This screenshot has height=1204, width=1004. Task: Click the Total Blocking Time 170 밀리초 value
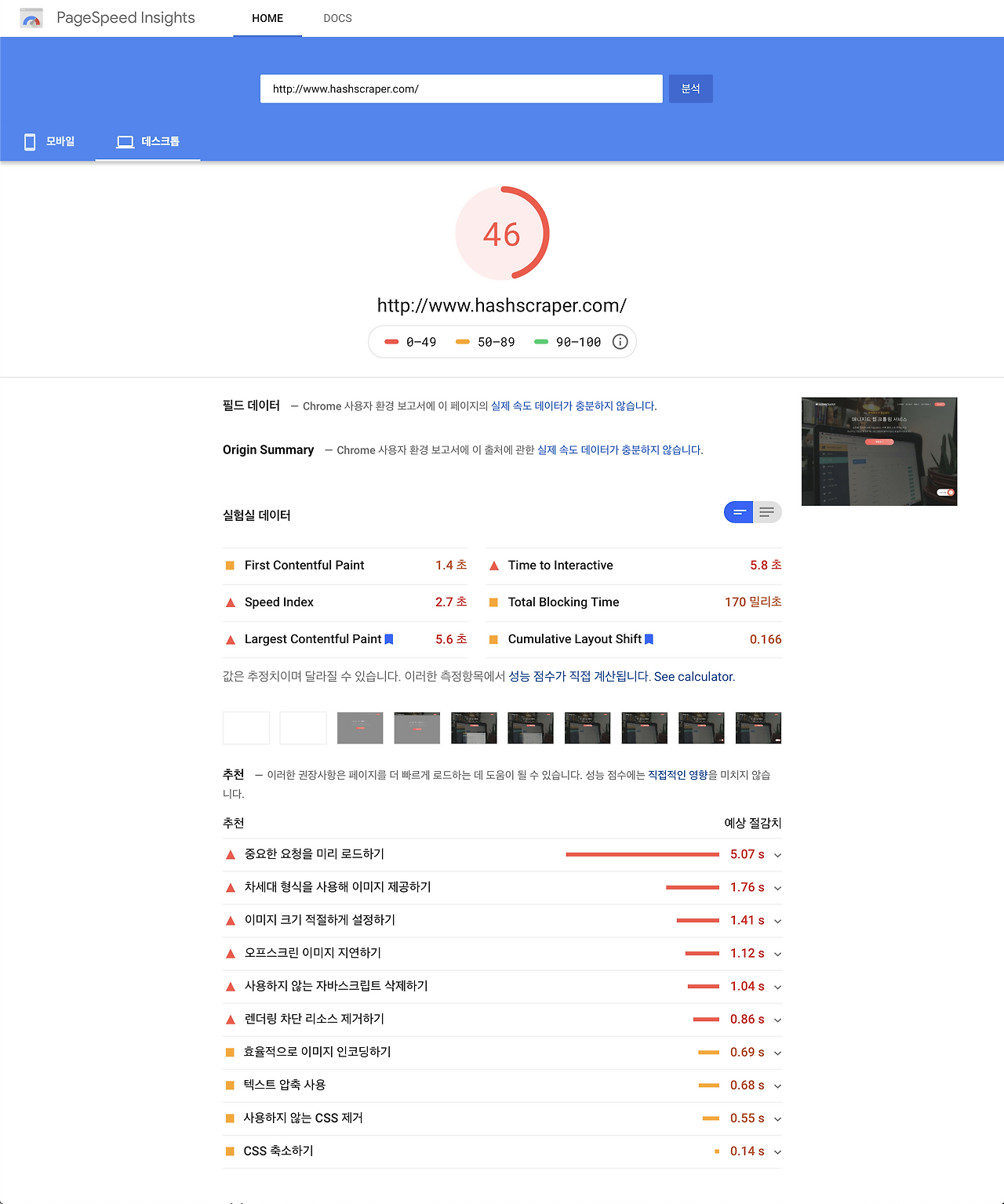coord(753,602)
